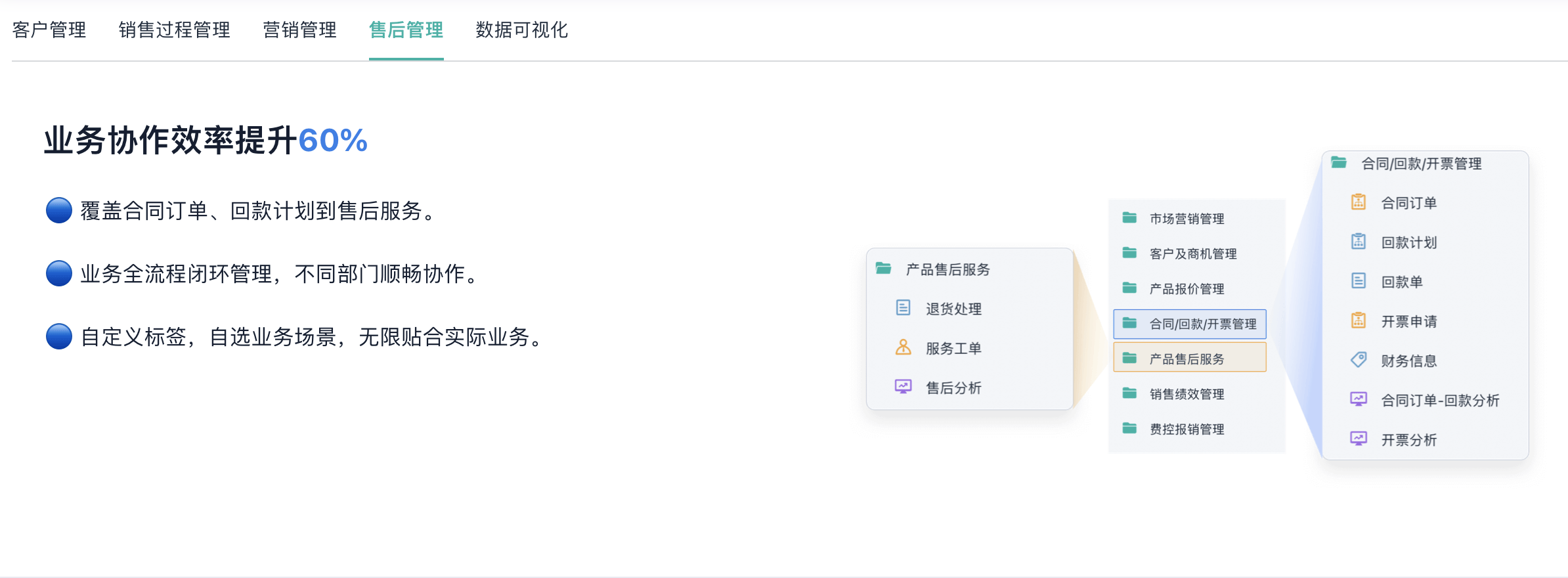
Task: Click the chart monitor icon next to 售后分析
Action: pos(904,386)
